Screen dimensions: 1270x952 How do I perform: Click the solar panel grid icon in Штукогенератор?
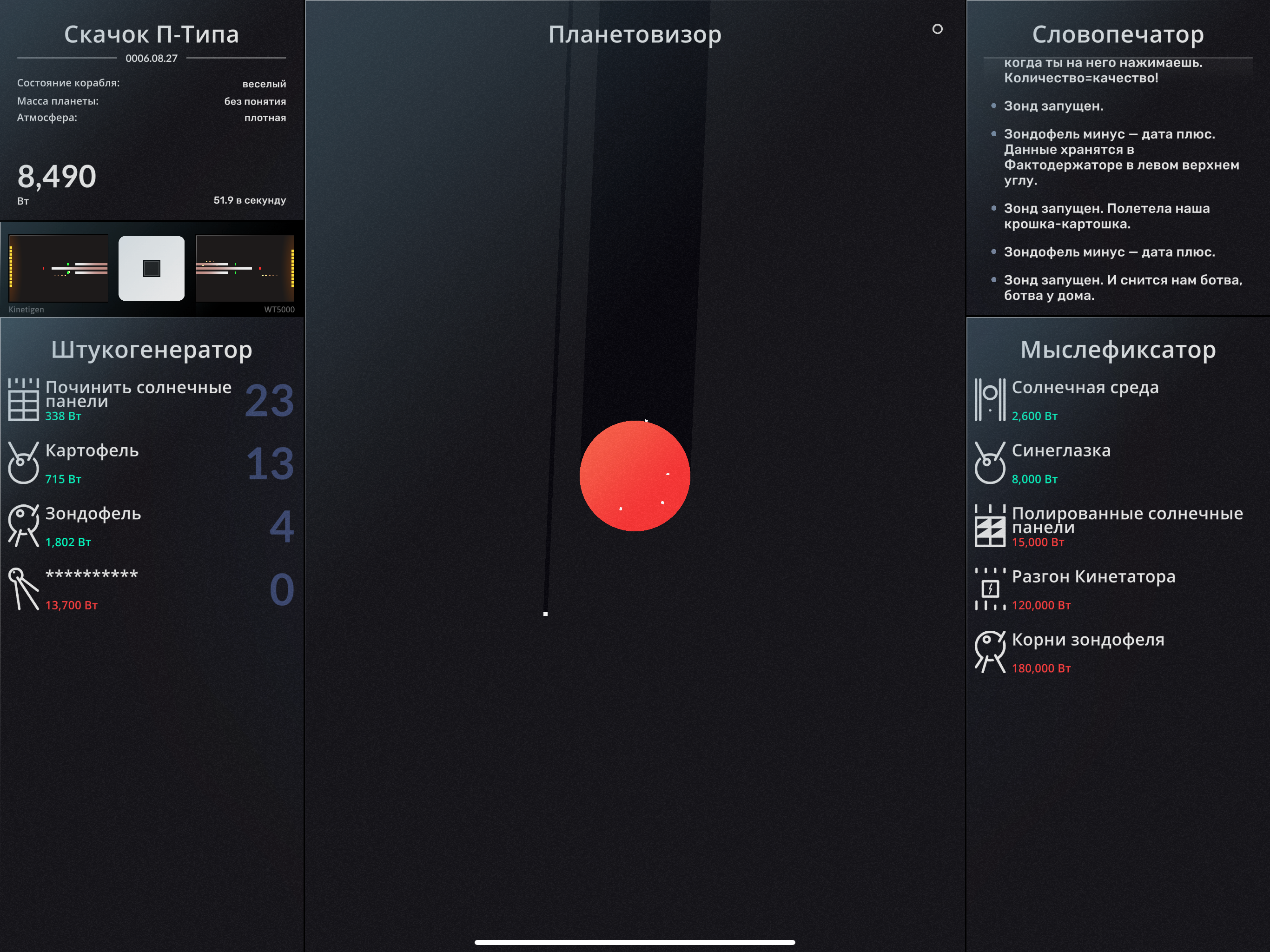coord(24,400)
